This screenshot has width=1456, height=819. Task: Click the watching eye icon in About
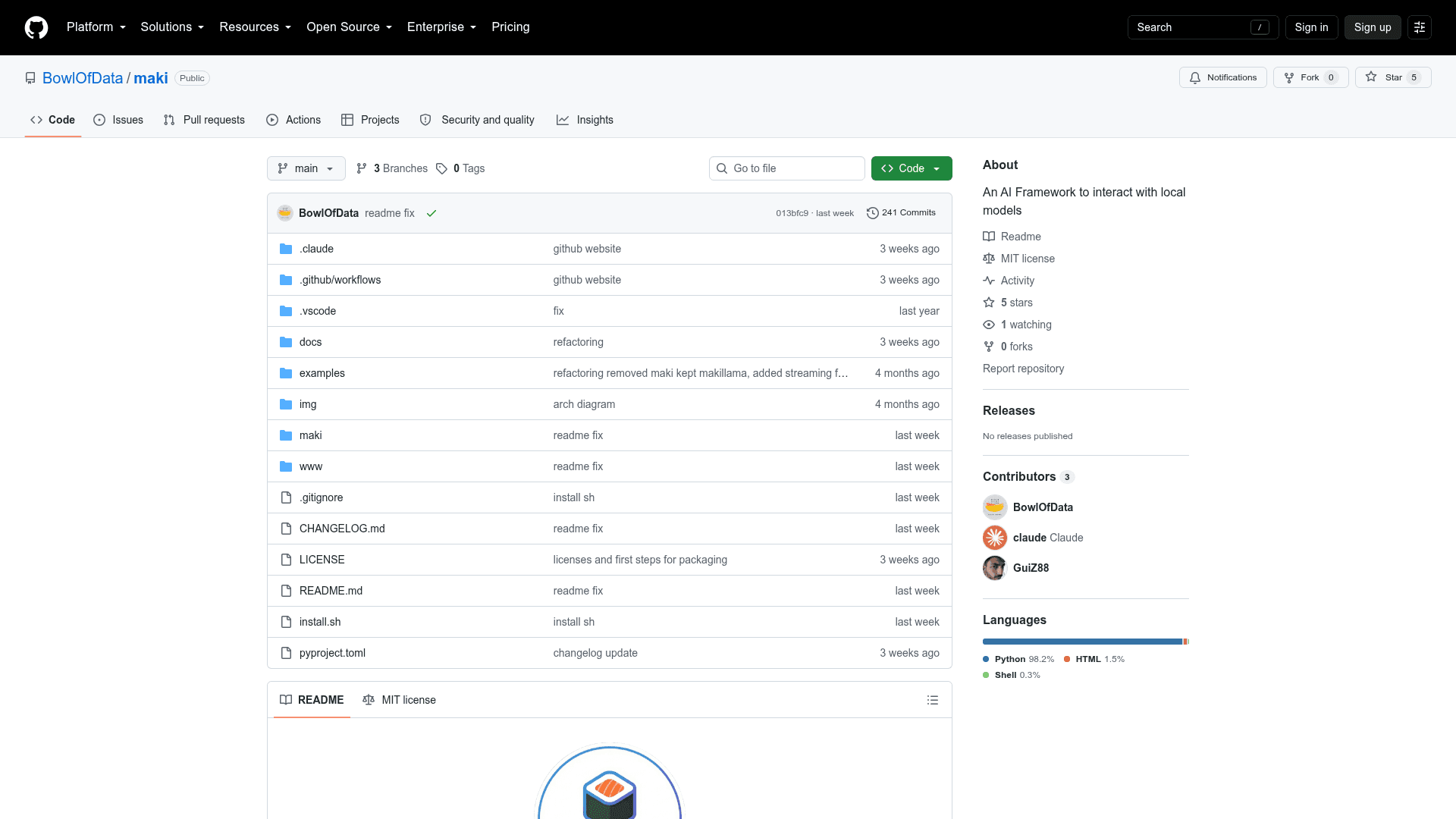(989, 325)
